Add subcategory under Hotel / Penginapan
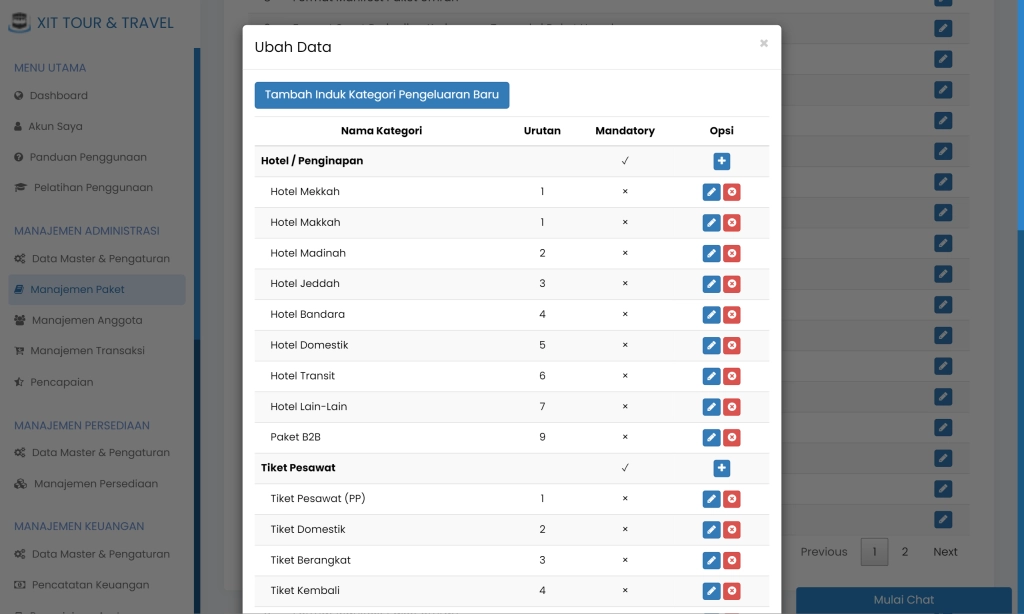This screenshot has height=614, width=1024. 722,161
